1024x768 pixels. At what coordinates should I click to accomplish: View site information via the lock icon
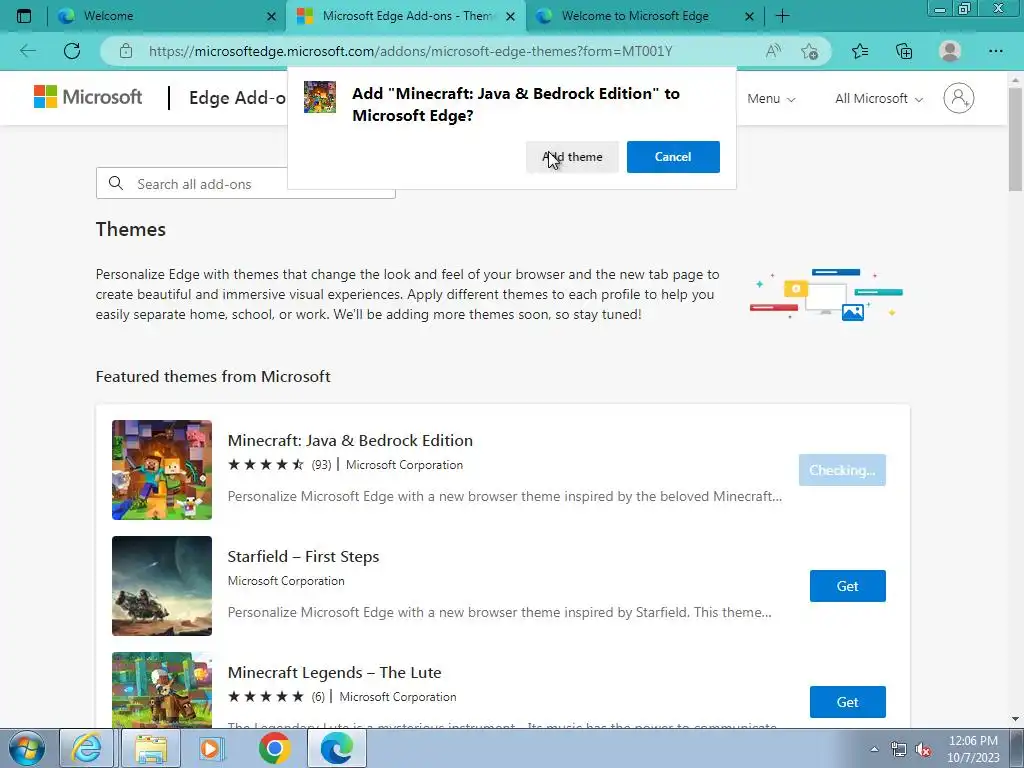pyautogui.click(x=126, y=51)
